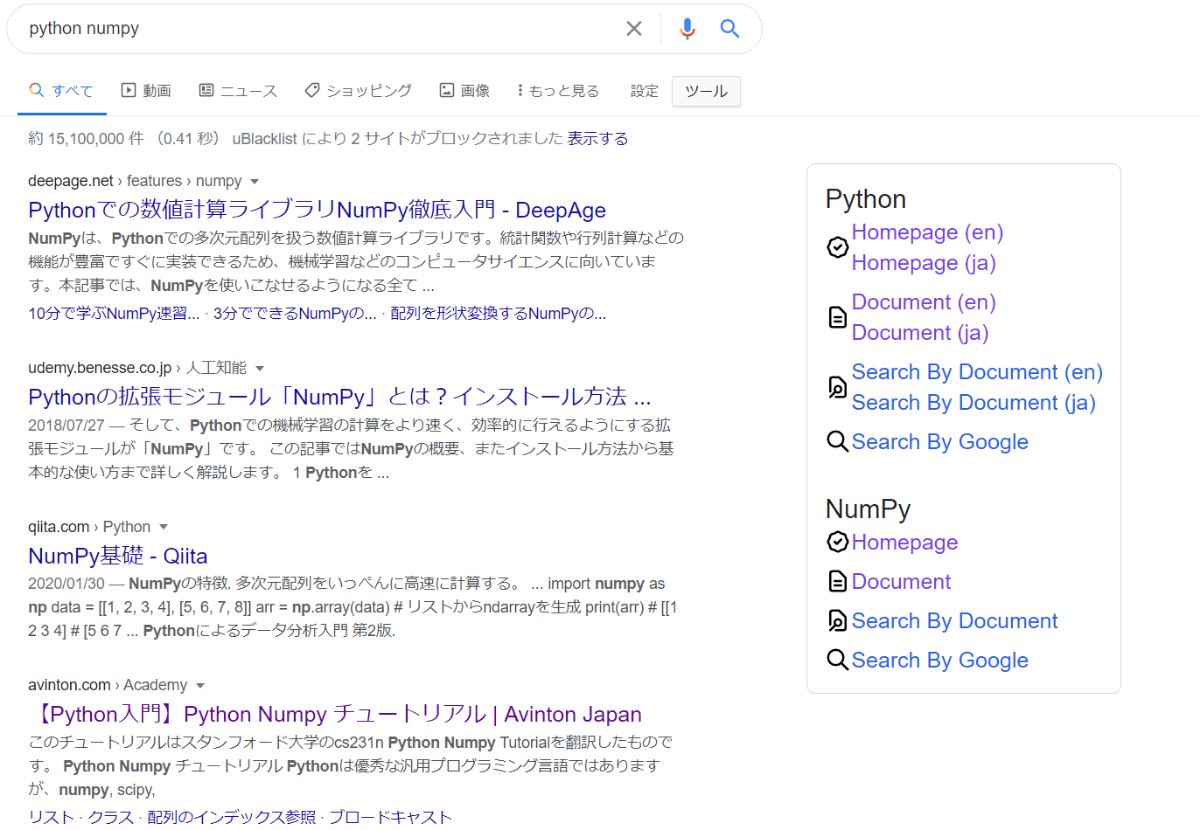Click the NumPy document page icon
Screen dimensions: 1200x830
838,581
